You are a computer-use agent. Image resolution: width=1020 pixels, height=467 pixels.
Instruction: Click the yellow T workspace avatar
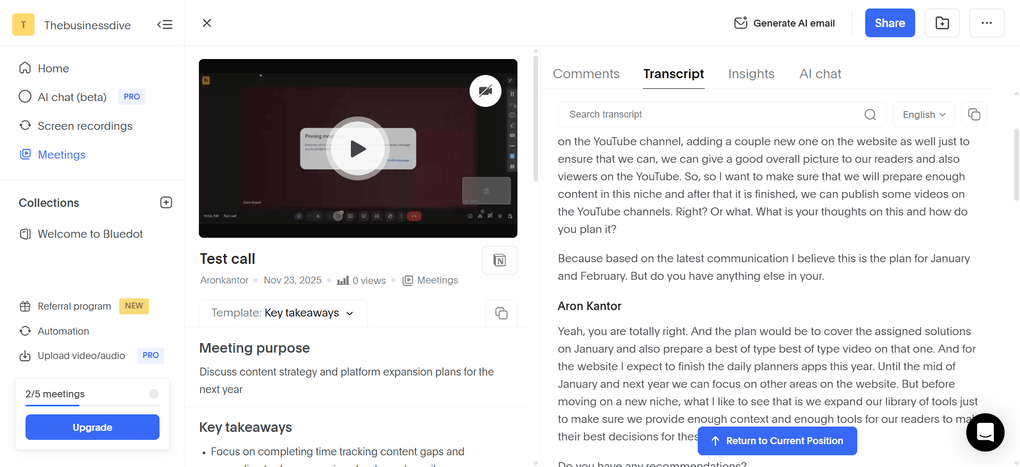point(23,25)
